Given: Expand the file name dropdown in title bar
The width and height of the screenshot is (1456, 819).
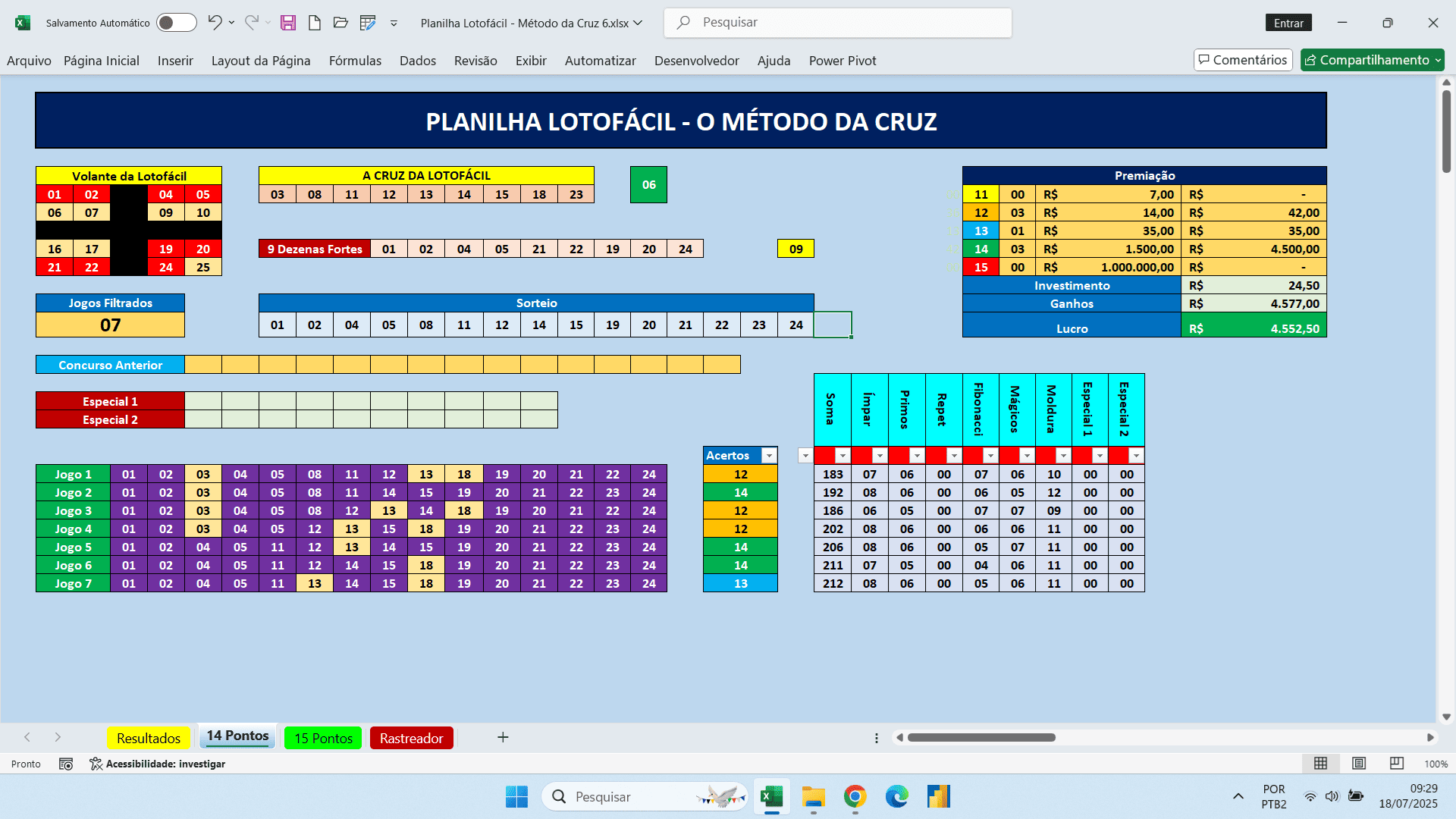Looking at the screenshot, I should 638,23.
